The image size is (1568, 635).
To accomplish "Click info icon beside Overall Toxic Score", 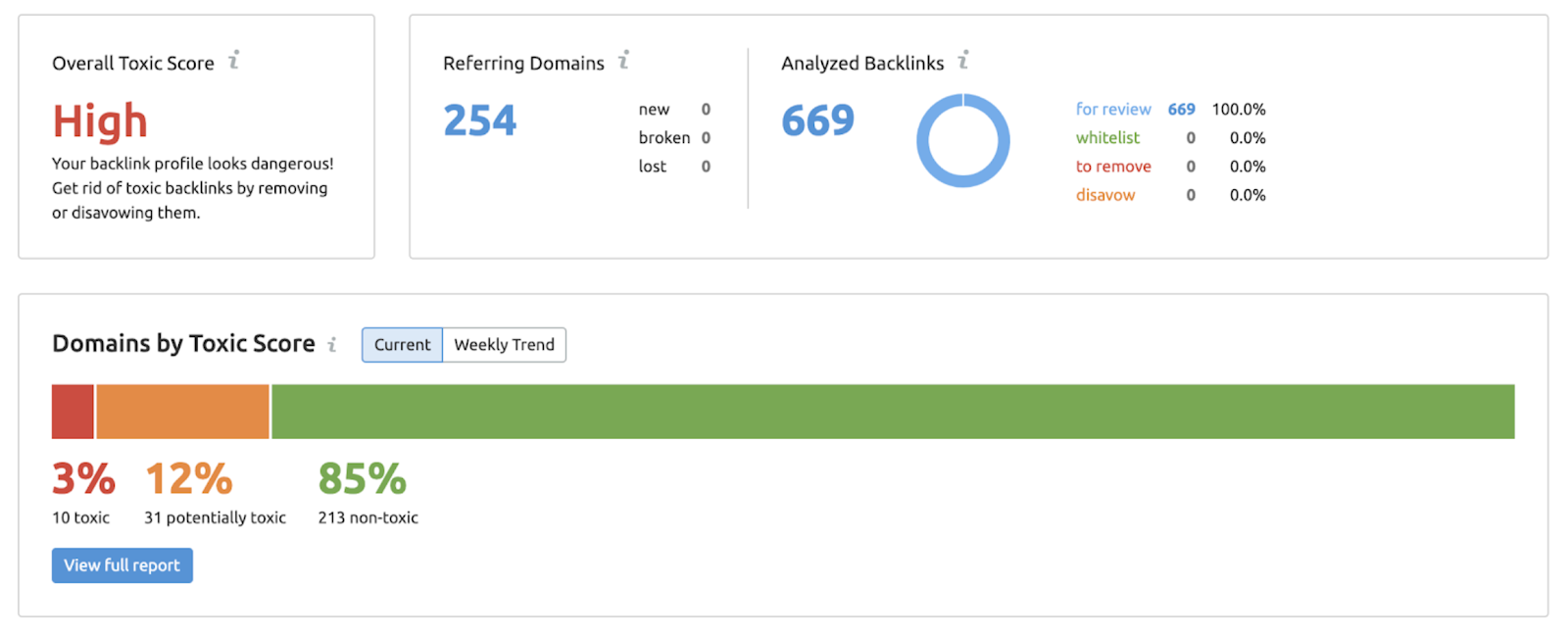I will (x=233, y=61).
